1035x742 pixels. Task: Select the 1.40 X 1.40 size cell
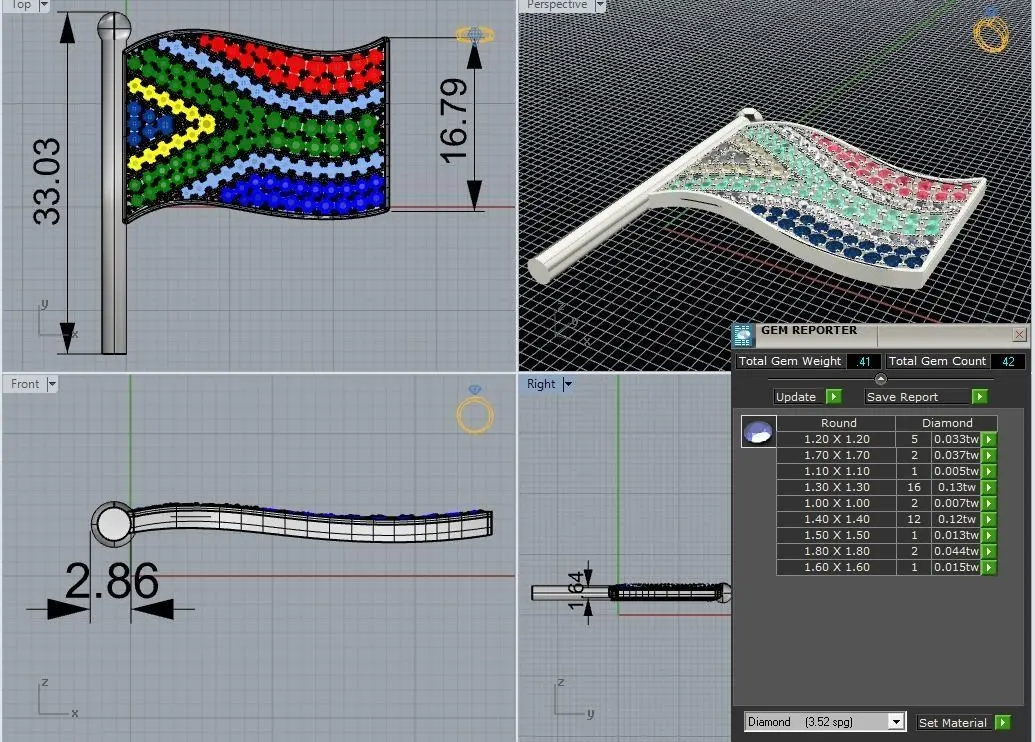click(x=836, y=519)
